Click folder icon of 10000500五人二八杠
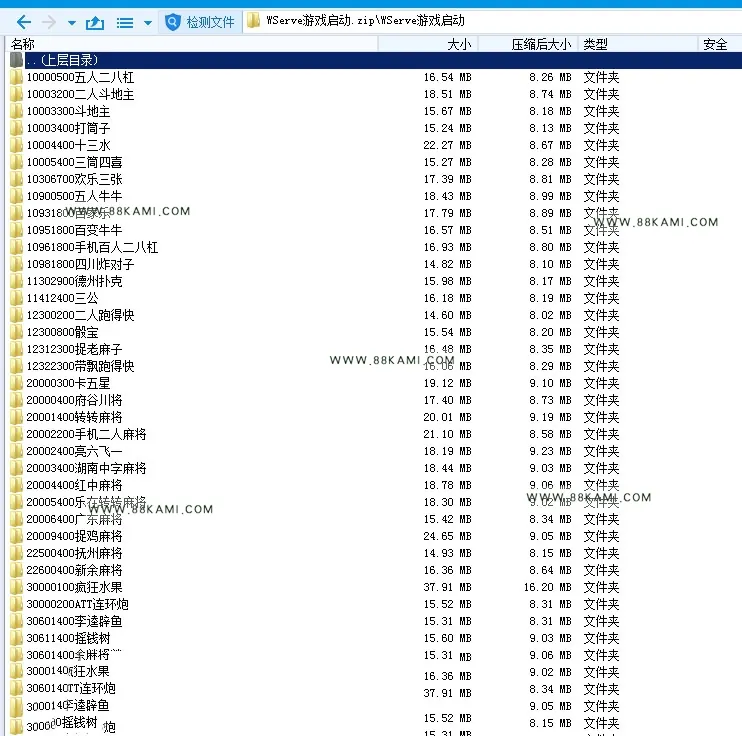 [x=16, y=77]
